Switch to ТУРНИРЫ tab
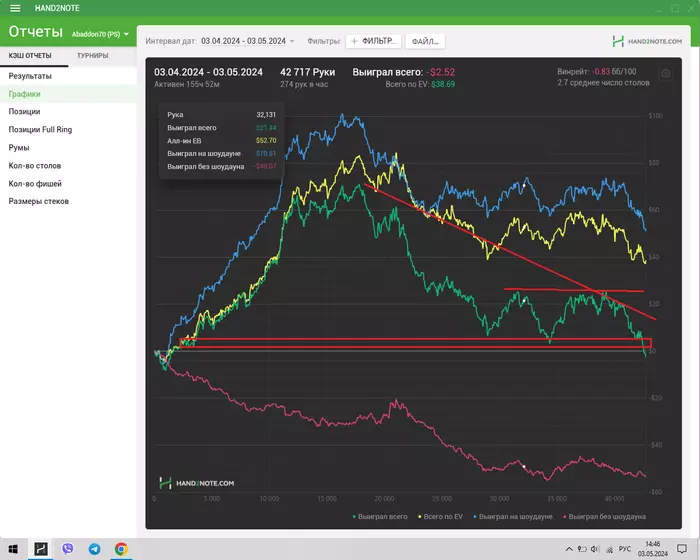This screenshot has height=560, width=700. 92,56
